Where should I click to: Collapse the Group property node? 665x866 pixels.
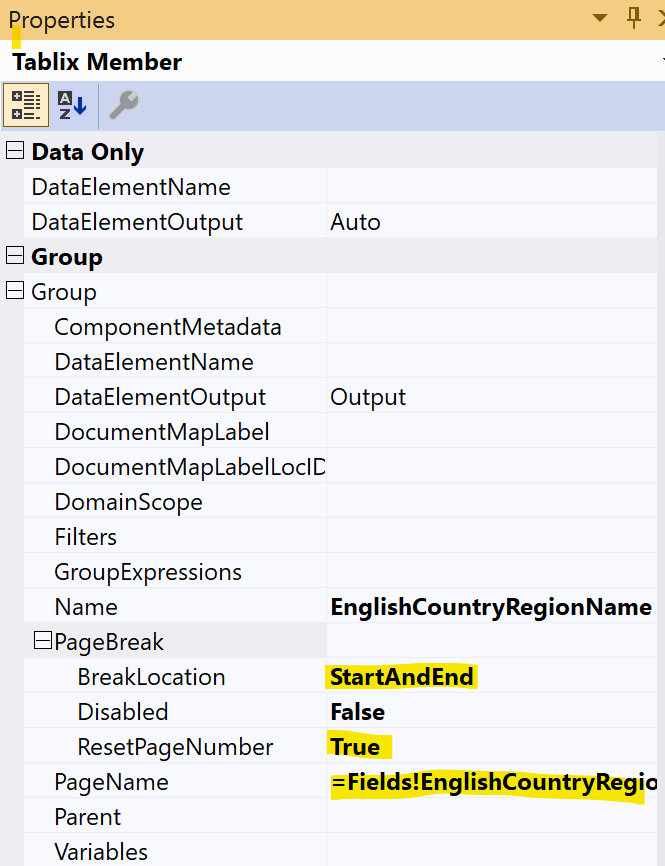pos(15,291)
